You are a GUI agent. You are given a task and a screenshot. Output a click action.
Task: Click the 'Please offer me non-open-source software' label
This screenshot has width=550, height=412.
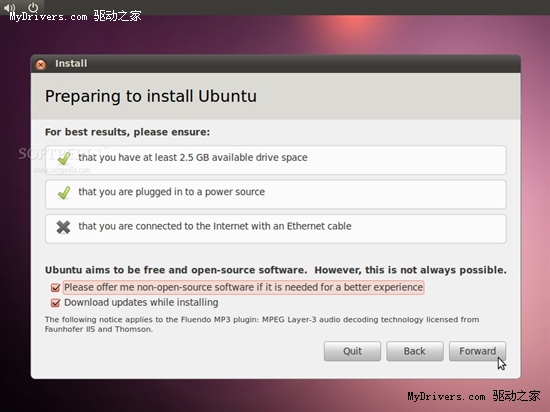pos(243,288)
